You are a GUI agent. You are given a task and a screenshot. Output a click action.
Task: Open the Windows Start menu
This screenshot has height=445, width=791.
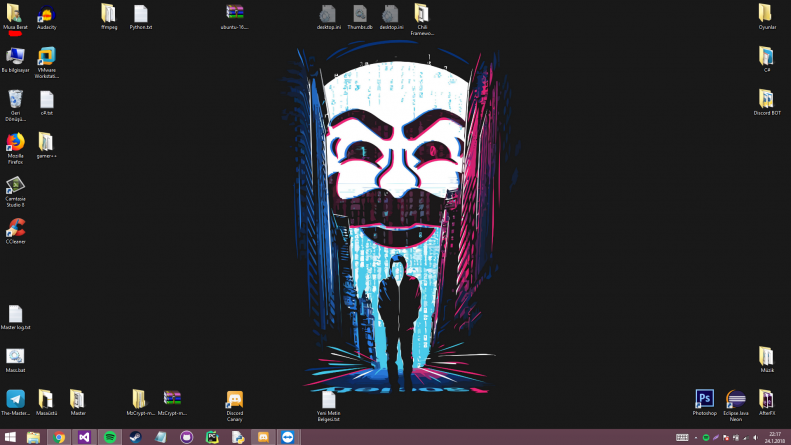pos(10,437)
